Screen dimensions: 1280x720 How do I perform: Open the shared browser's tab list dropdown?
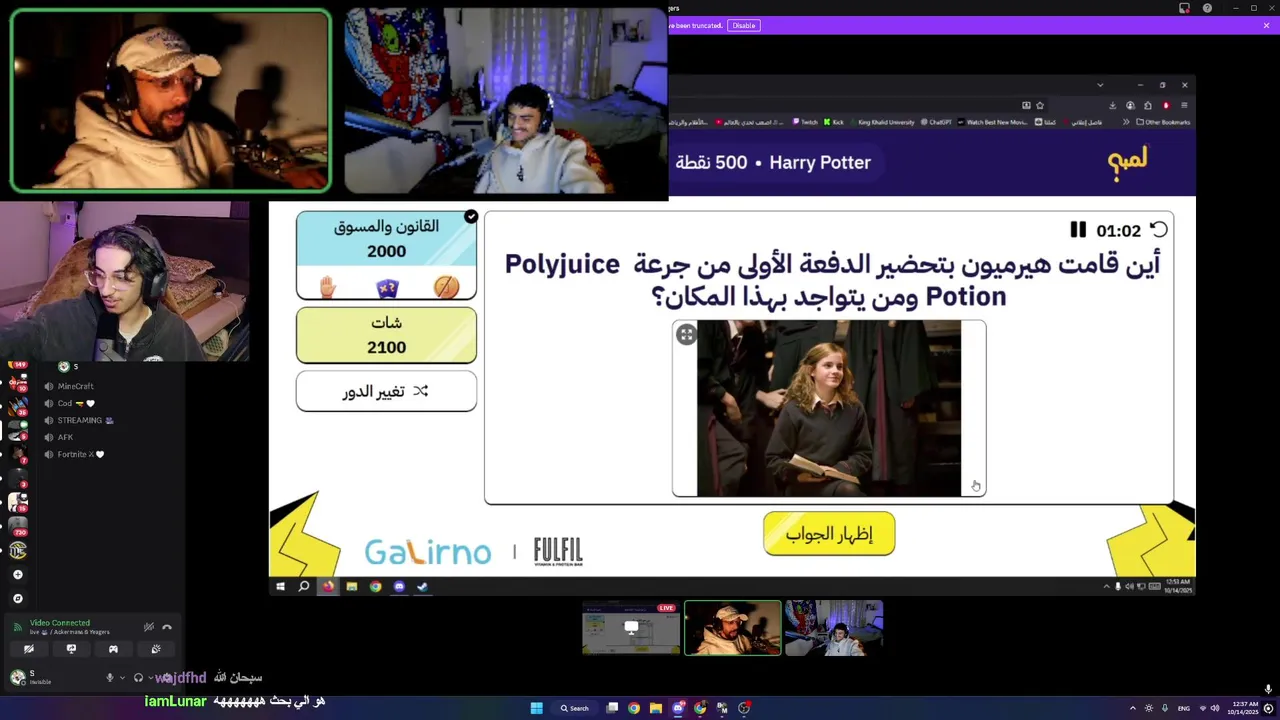pos(1100,85)
